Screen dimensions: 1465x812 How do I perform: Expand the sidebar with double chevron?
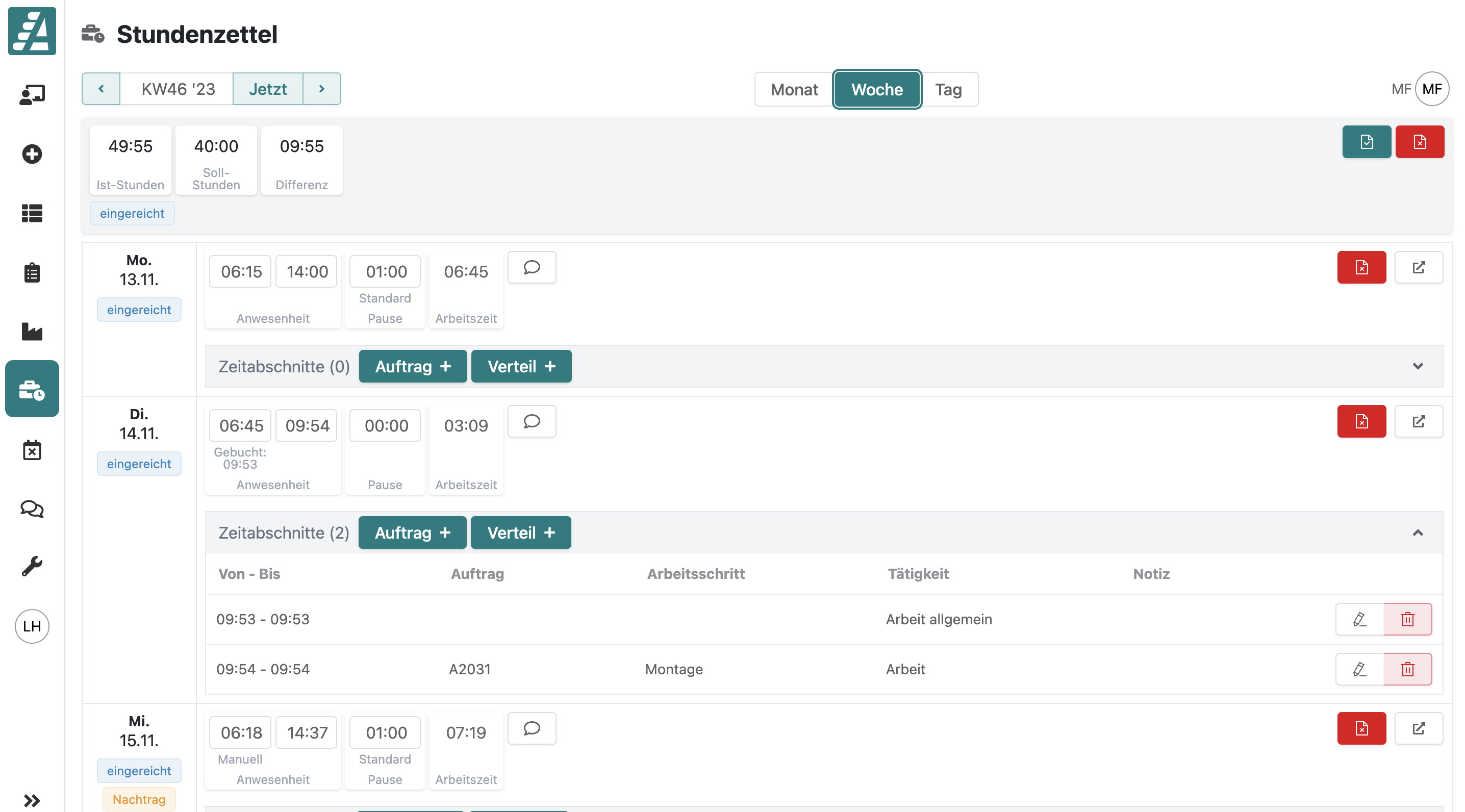click(32, 800)
